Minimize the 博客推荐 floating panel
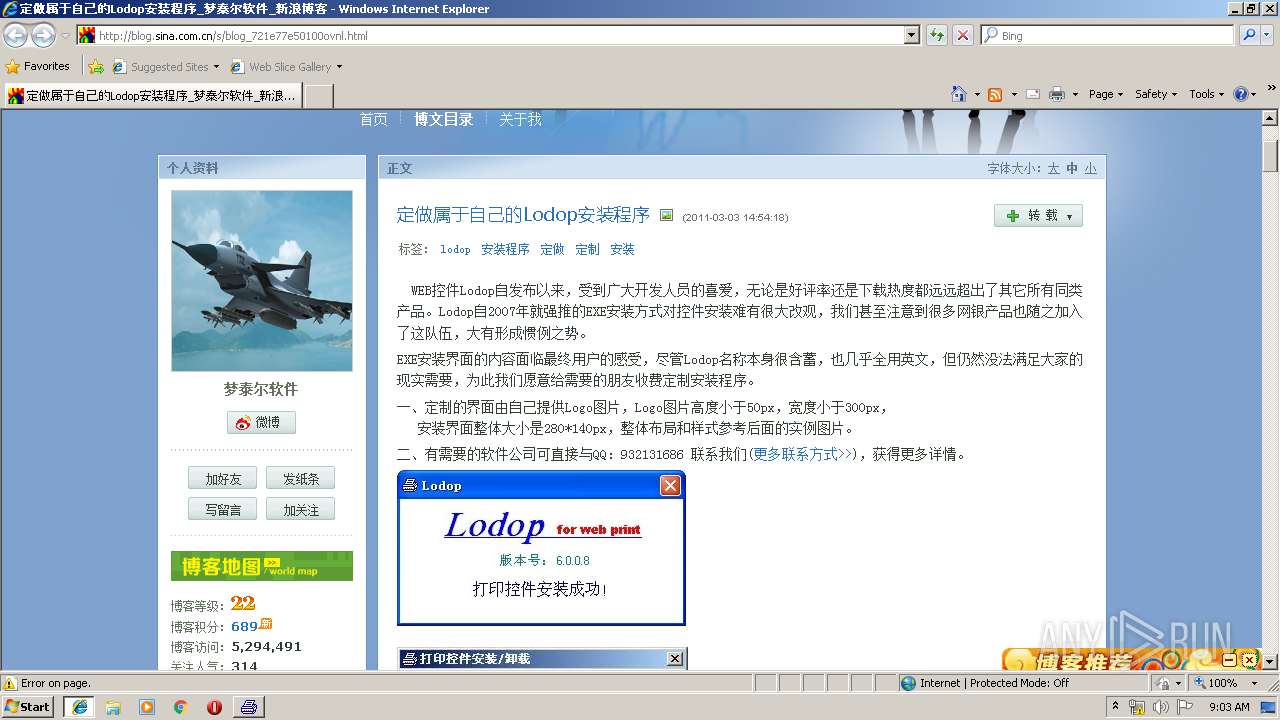1280x720 pixels. (1232, 660)
